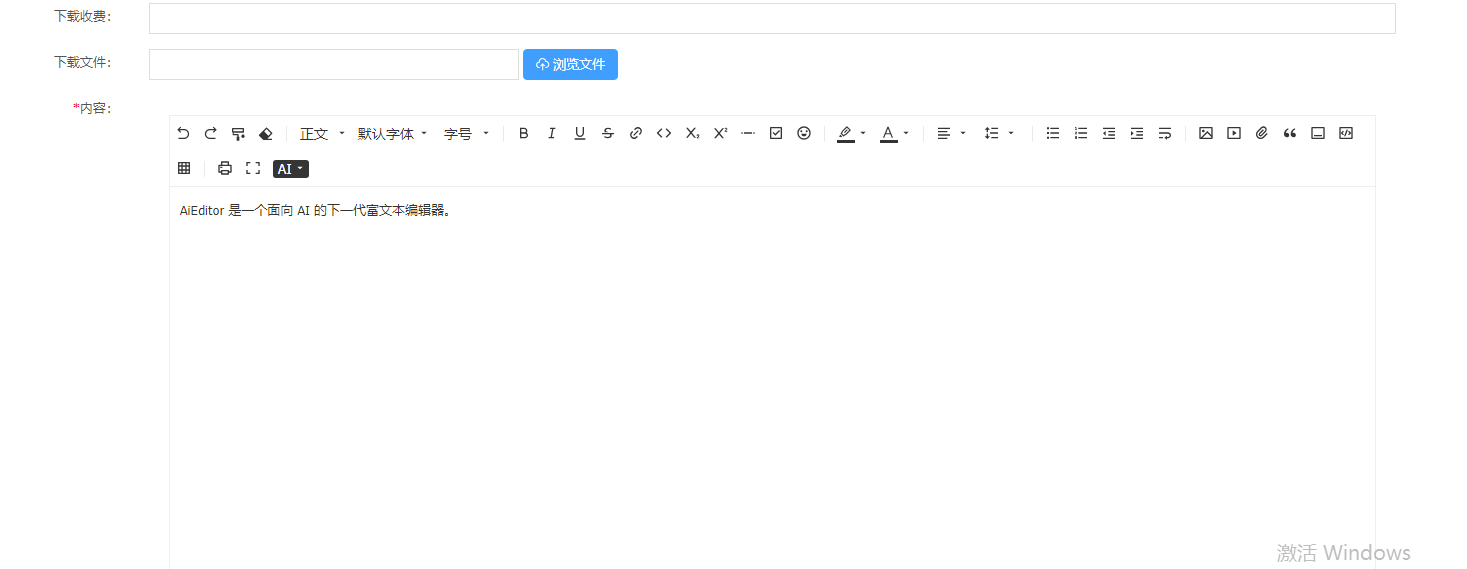Select the format painter tool
Viewport: 1467px width, 569px height.
[238, 133]
